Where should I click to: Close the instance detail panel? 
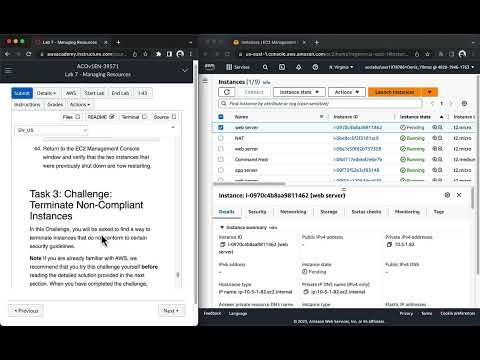(459, 195)
